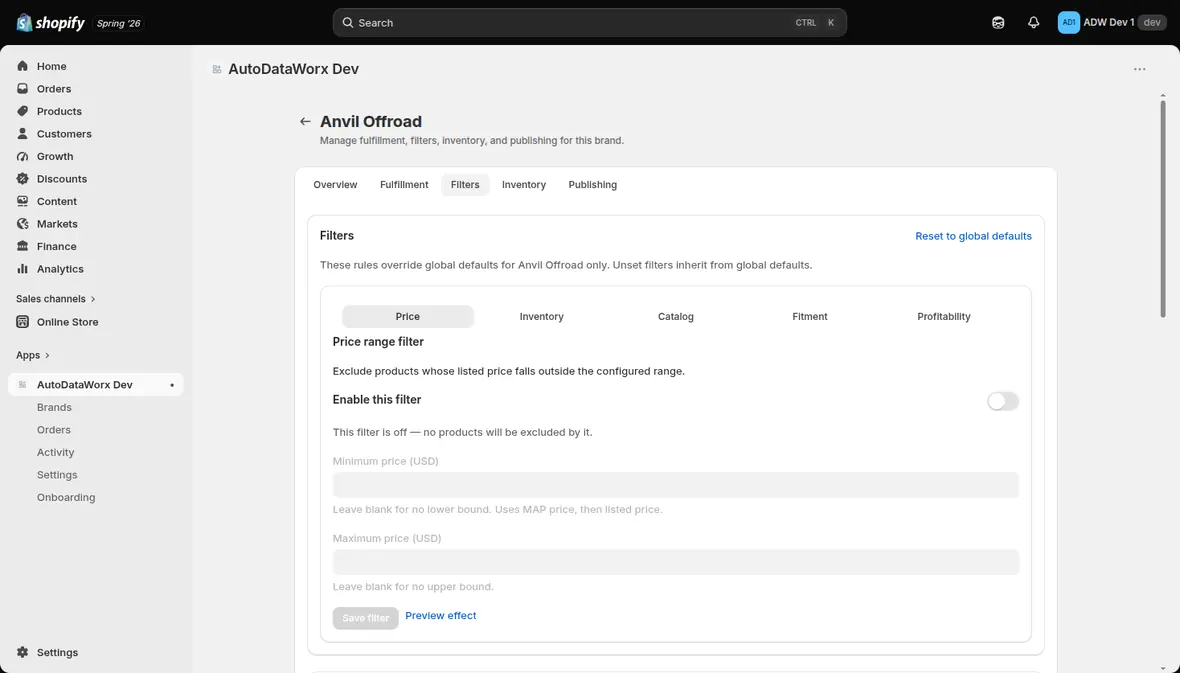1180x673 pixels.
Task: Select the Finance bank icon
Action: click(x=23, y=247)
